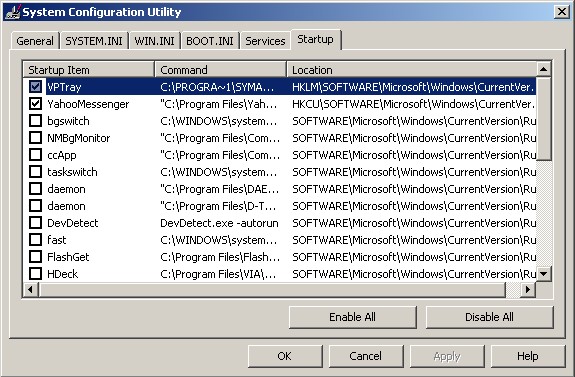The image size is (575, 377).
Task: Click the Disable All button
Action: tap(489, 317)
